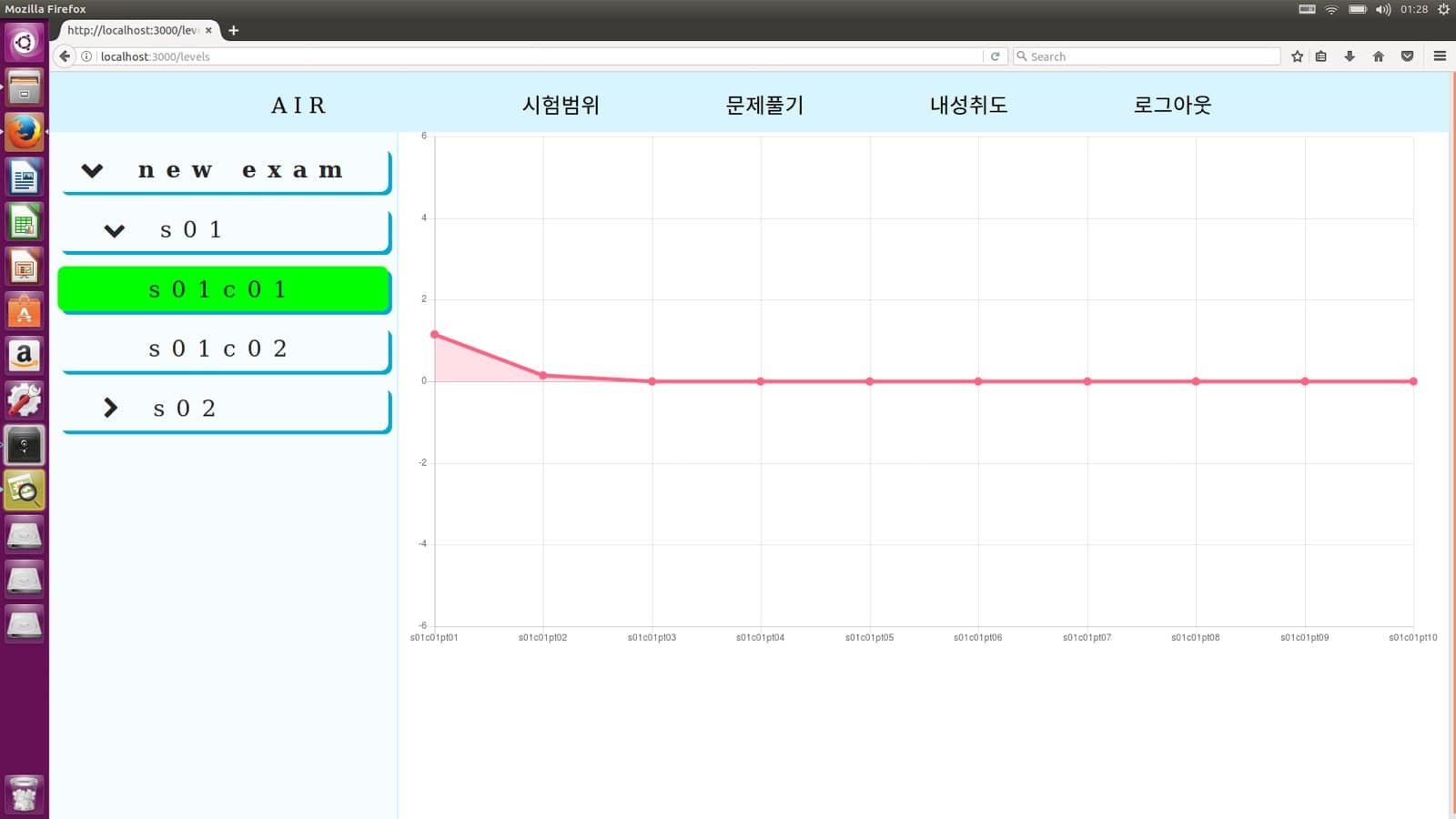
Task: Open the downloads arrow icon
Action: 1350,56
